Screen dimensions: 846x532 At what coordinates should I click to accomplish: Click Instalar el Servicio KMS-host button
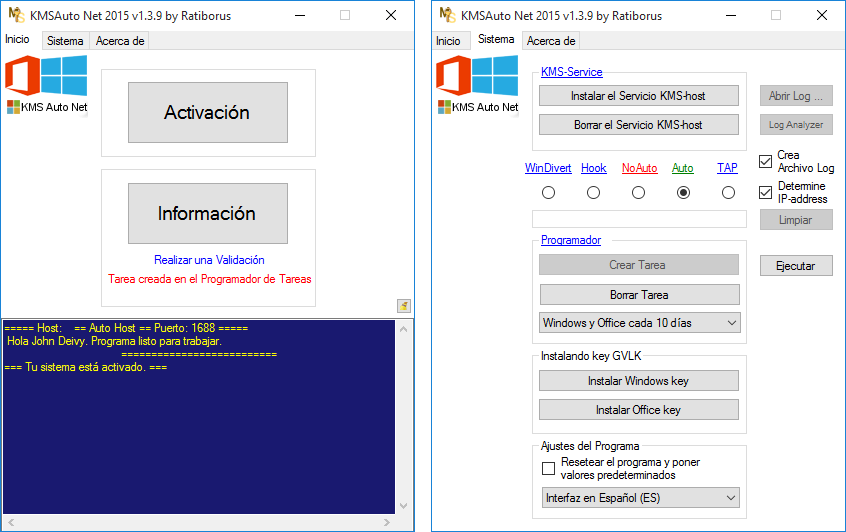(x=639, y=96)
